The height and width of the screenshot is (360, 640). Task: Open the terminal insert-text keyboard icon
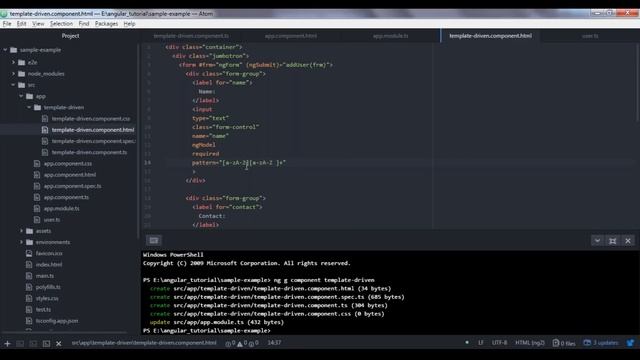[x=154, y=240]
